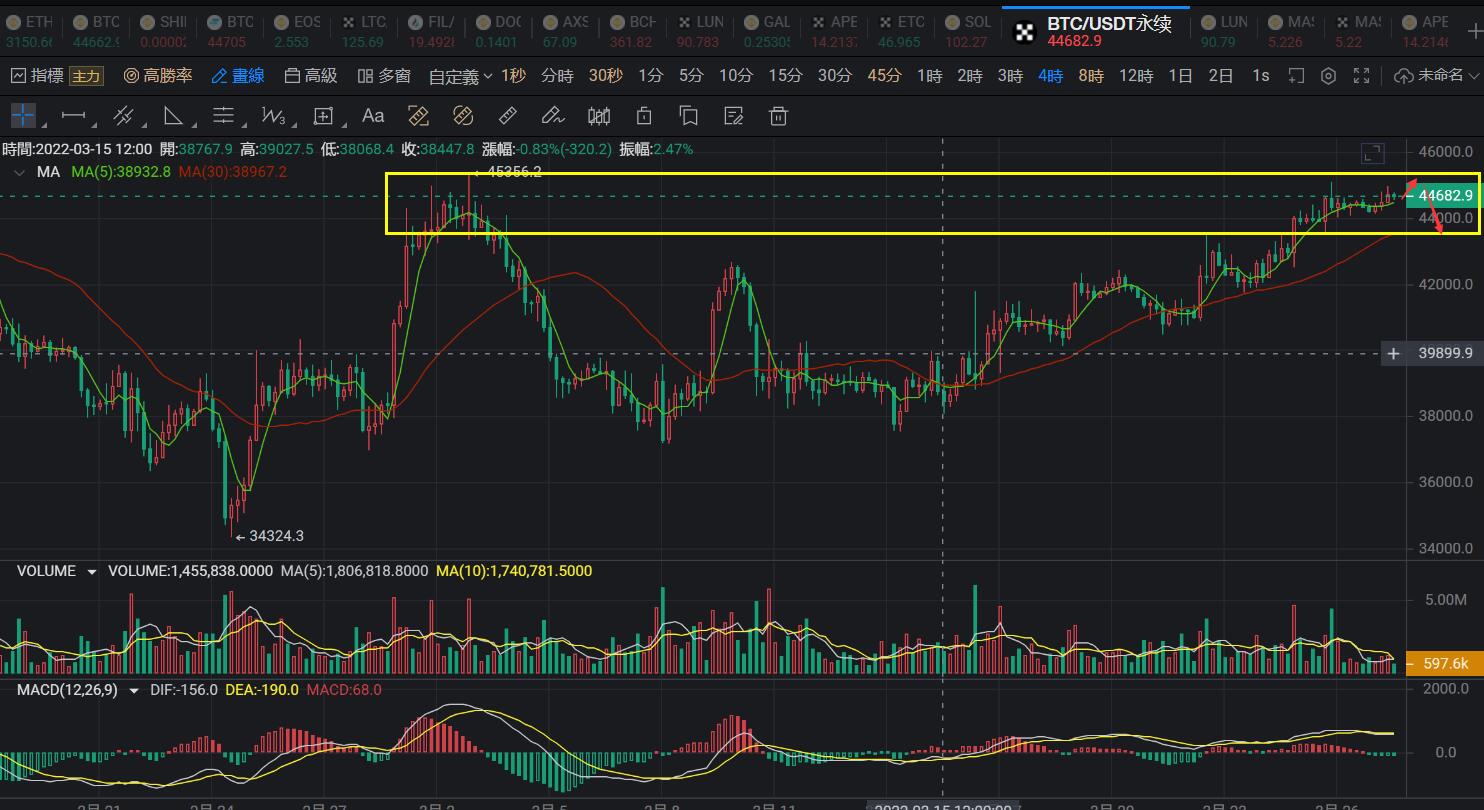Image resolution: width=1484 pixels, height=810 pixels.
Task: Enter fullscreen with the expand-corners icon
Action: point(1361,76)
